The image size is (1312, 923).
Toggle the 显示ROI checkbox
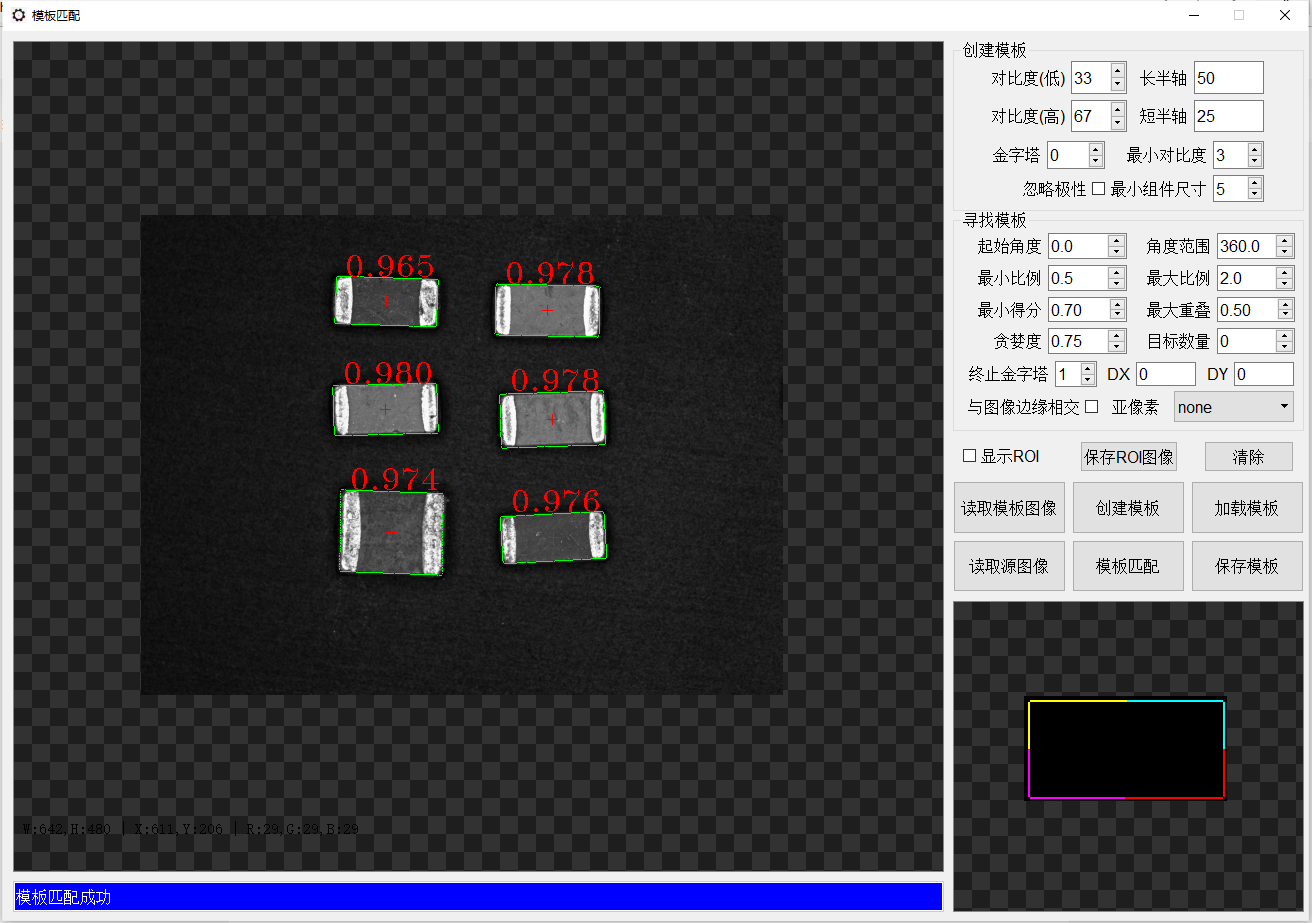[x=969, y=456]
